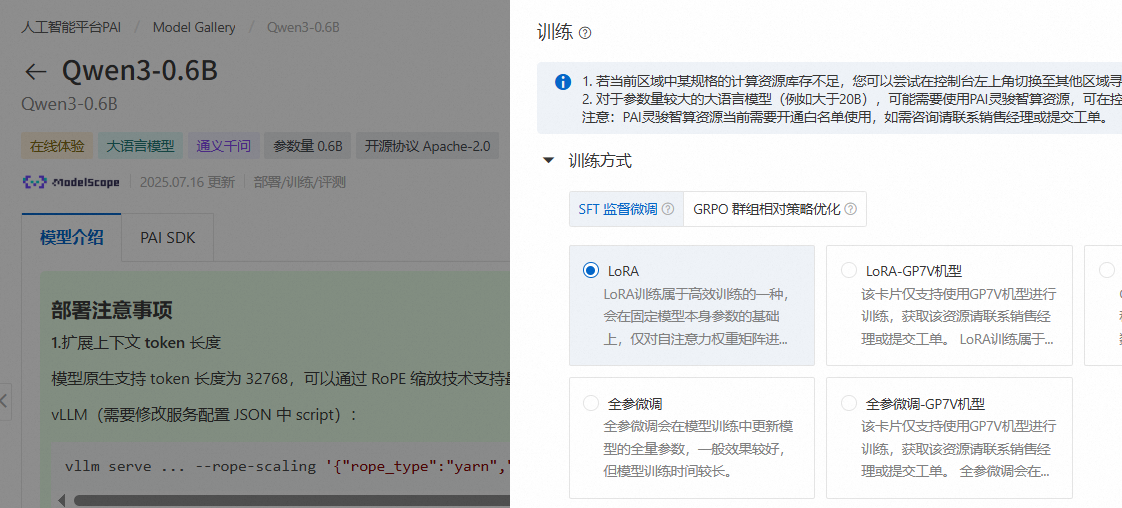The width and height of the screenshot is (1122, 508).
Task: Click the 开源协议 Apache-2.0 tag
Action: [428, 147]
